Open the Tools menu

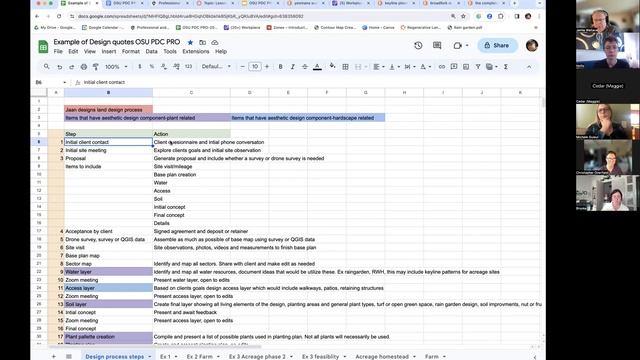pyautogui.click(x=170, y=51)
